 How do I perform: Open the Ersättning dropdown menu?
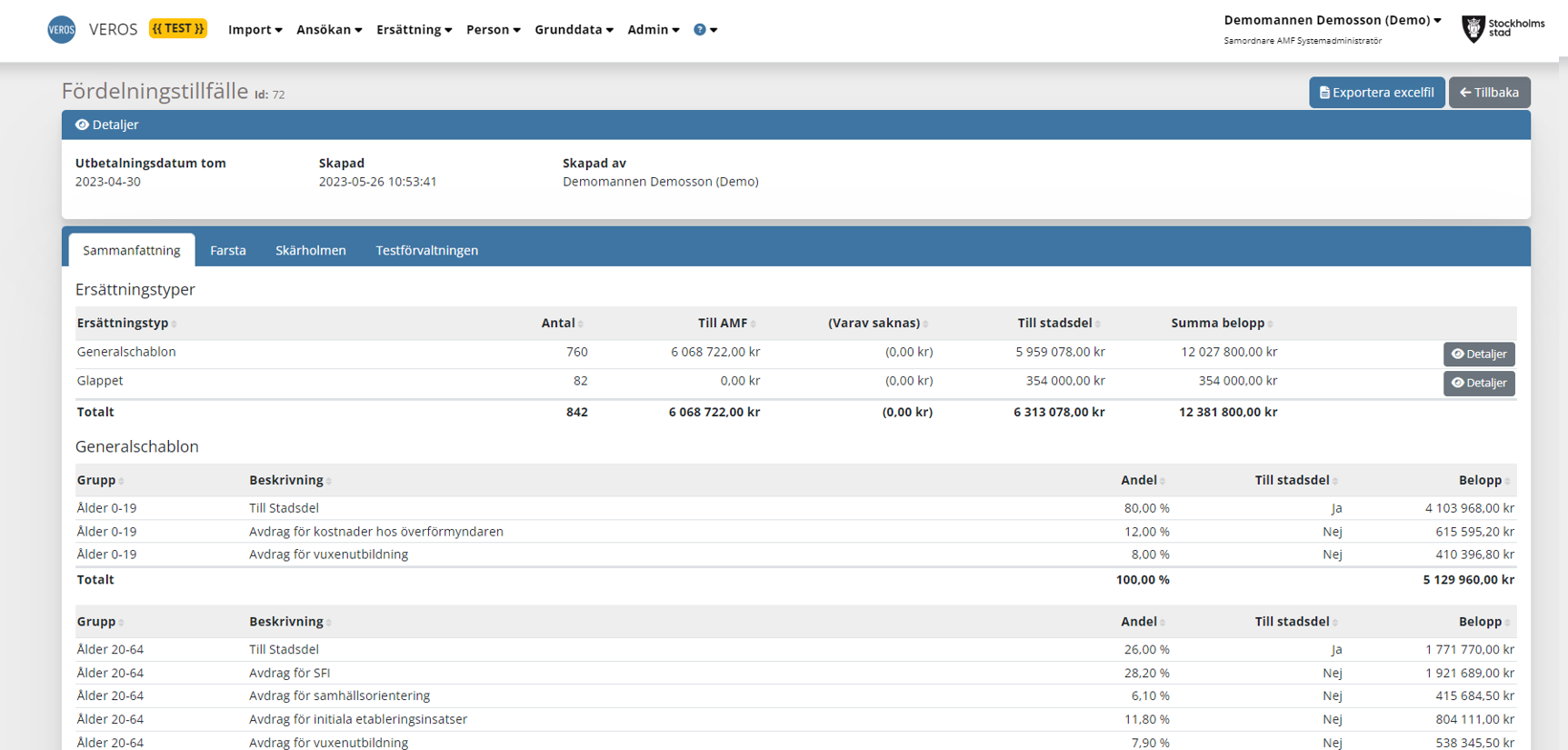point(414,30)
